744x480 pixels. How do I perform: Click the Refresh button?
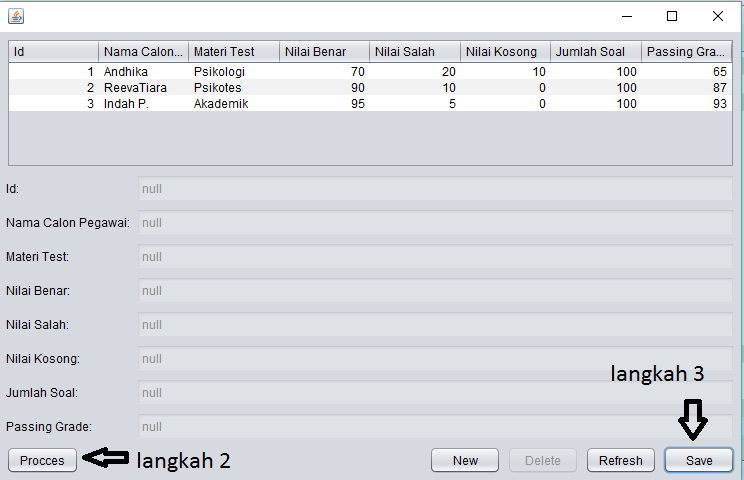(621, 460)
